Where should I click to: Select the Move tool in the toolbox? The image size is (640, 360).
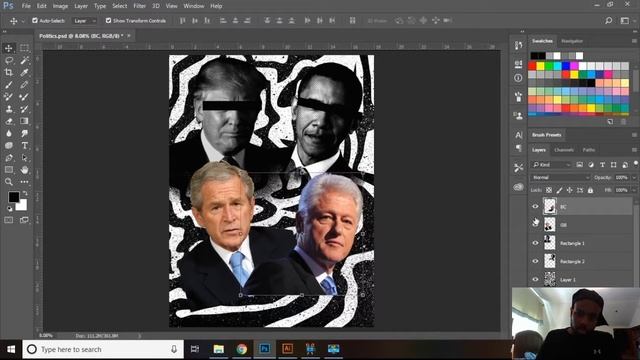9,48
